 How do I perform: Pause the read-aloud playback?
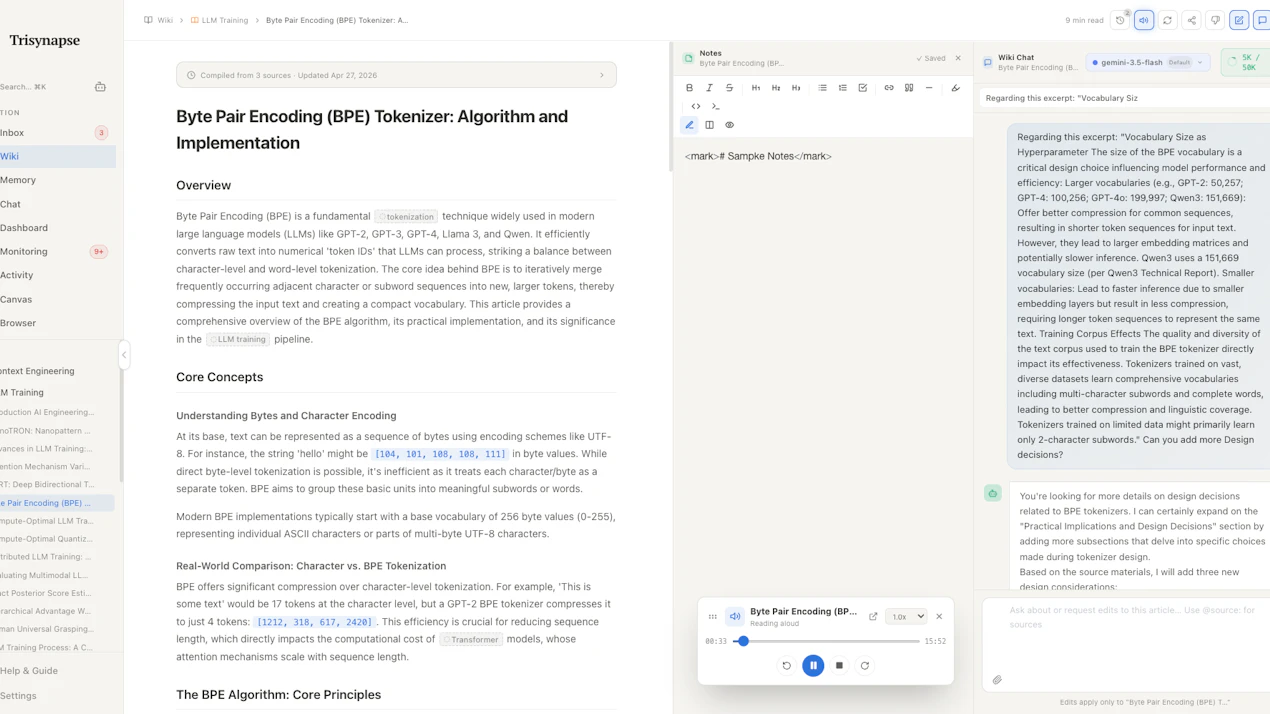coord(813,665)
